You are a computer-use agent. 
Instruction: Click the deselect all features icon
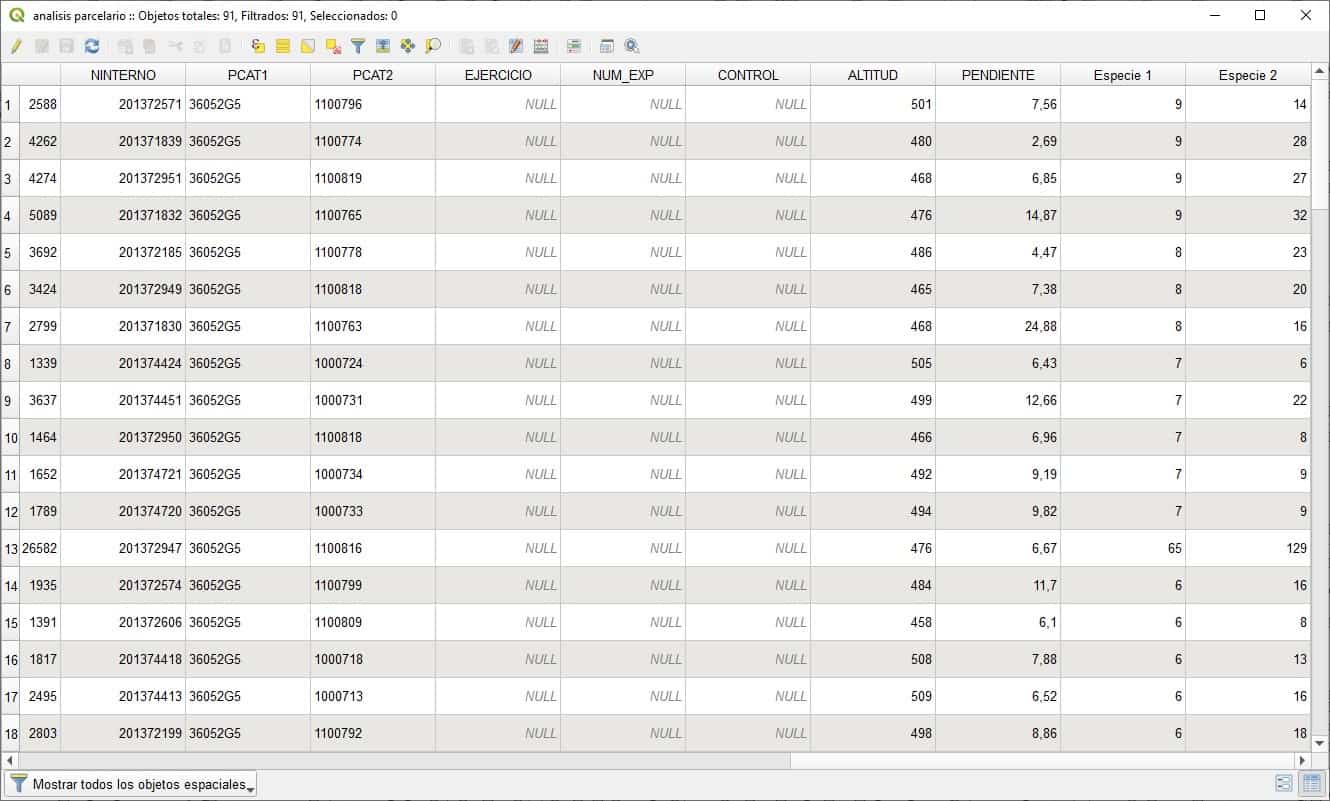coord(333,46)
